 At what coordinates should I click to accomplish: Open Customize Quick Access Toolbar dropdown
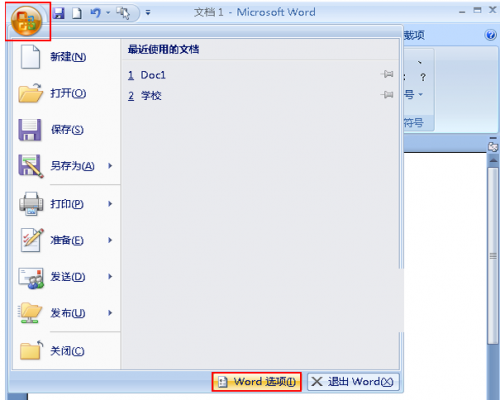click(x=148, y=13)
